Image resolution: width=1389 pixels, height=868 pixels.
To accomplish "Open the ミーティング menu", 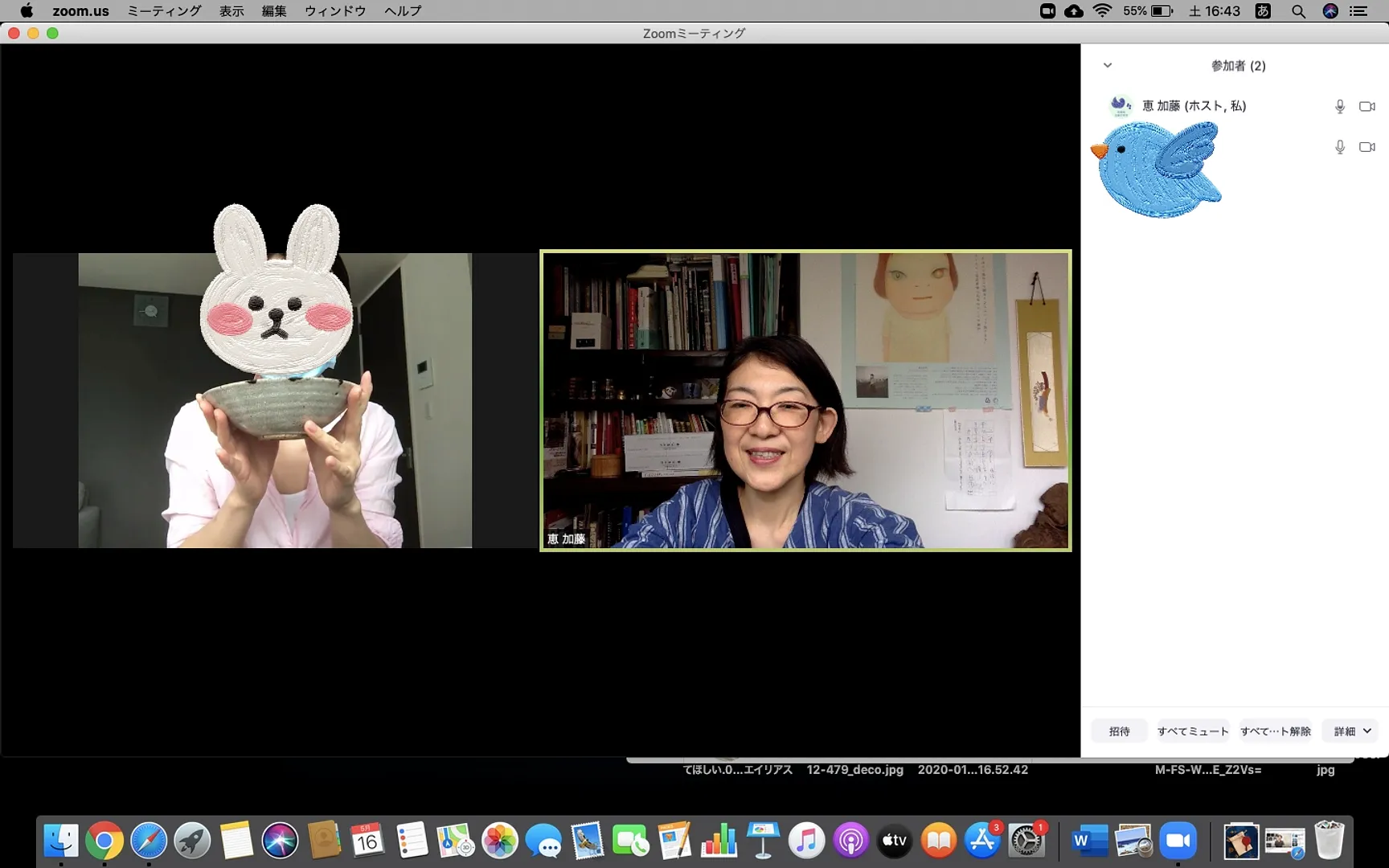I will [163, 10].
